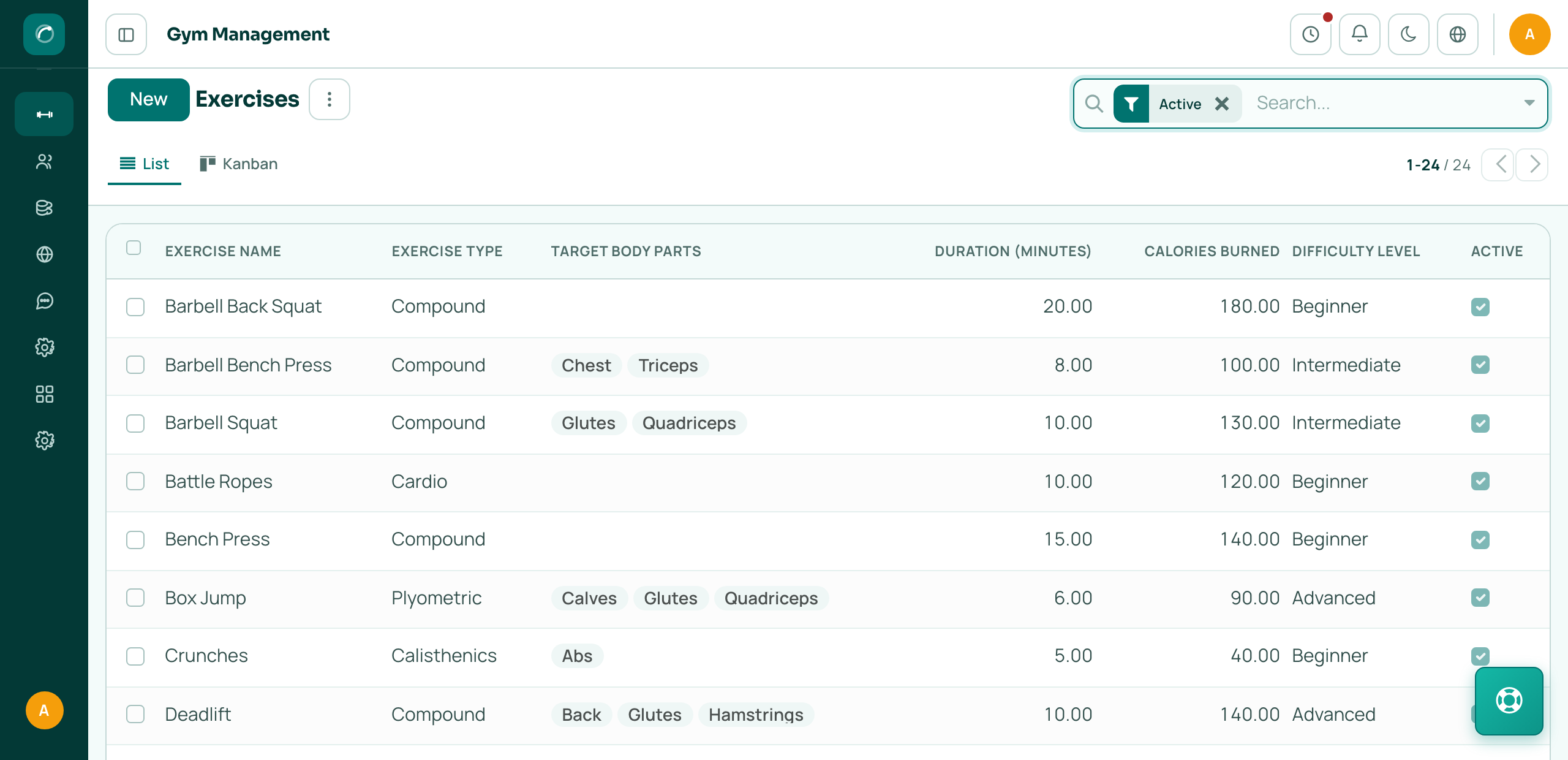This screenshot has height=760, width=1568.
Task: Open the gym dumbbell sidebar module
Action: pos(44,114)
